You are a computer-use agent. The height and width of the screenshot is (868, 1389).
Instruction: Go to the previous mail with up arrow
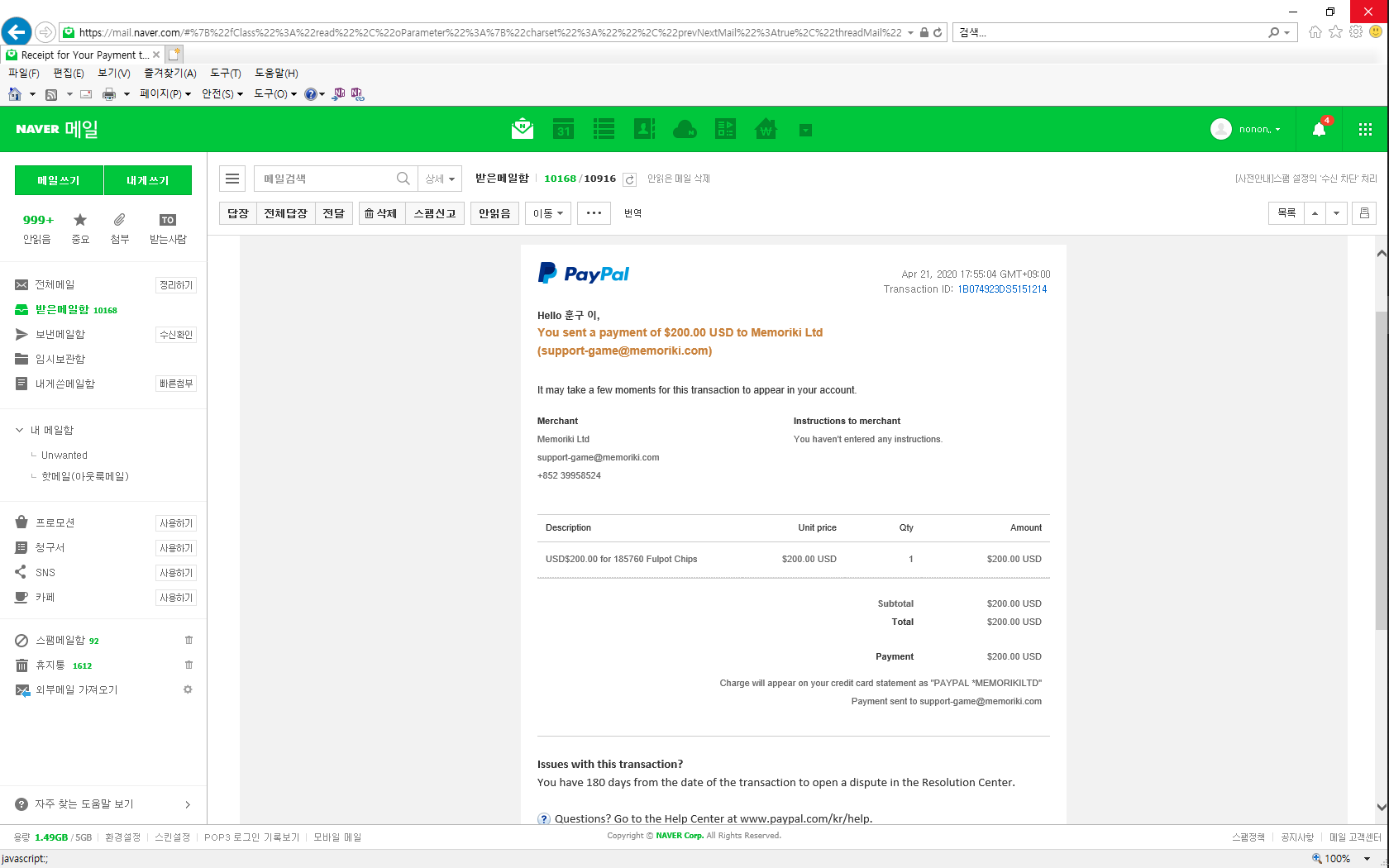pos(1315,213)
